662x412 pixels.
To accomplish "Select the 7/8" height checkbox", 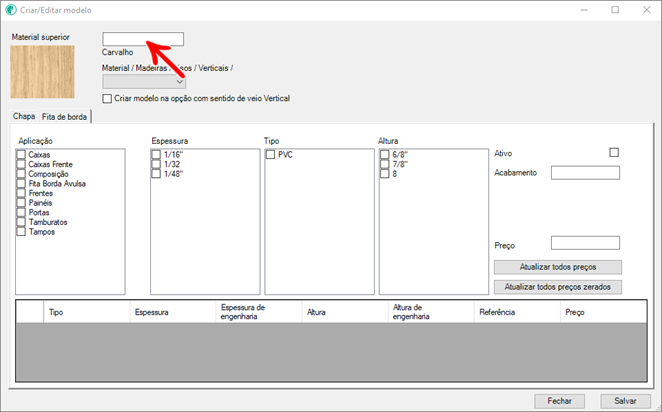I will pos(385,164).
